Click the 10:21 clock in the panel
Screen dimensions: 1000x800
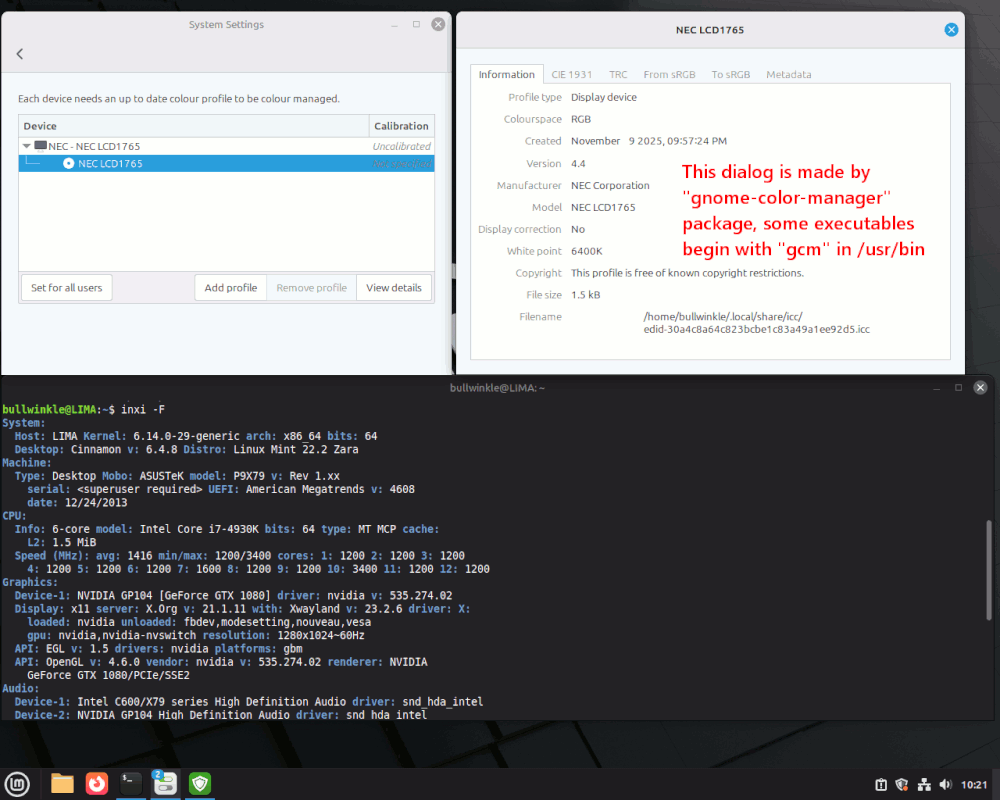(x=974, y=785)
